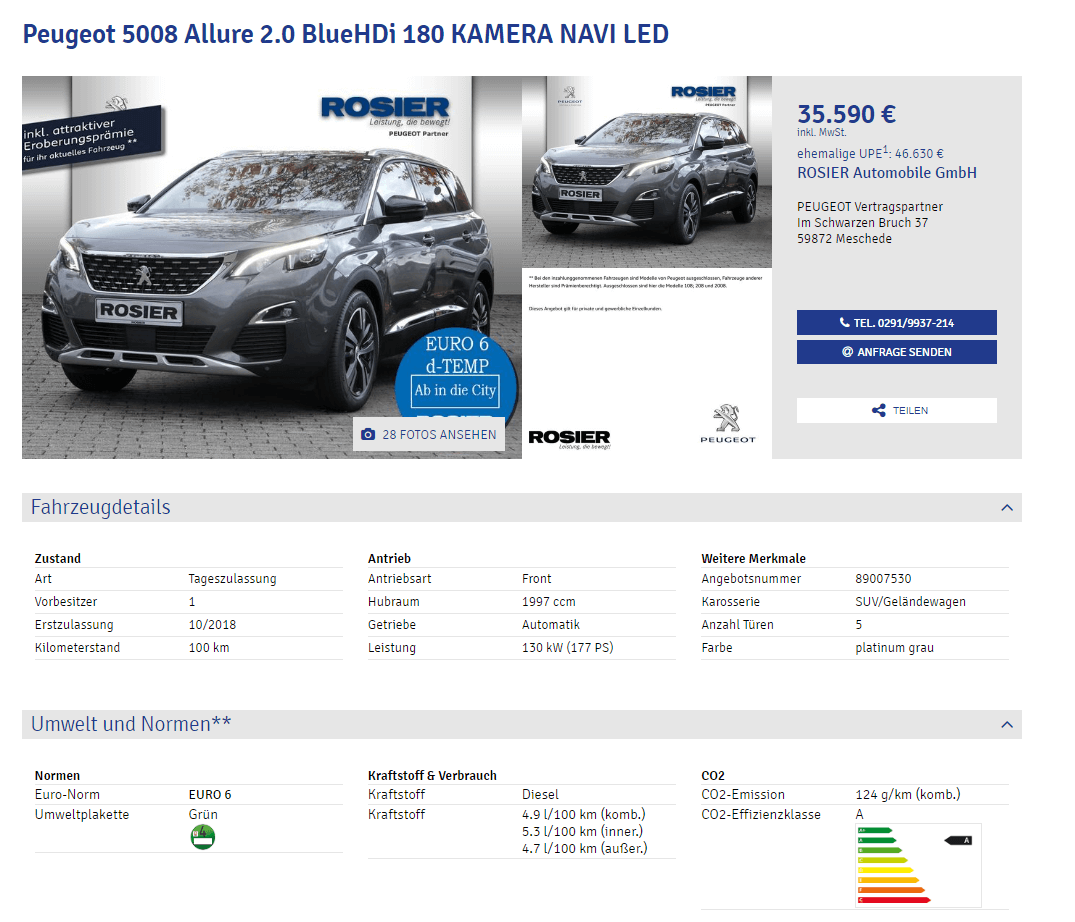Open the main Peugeot 5008 photo
Screen dimensions: 1075x922
tap(271, 267)
